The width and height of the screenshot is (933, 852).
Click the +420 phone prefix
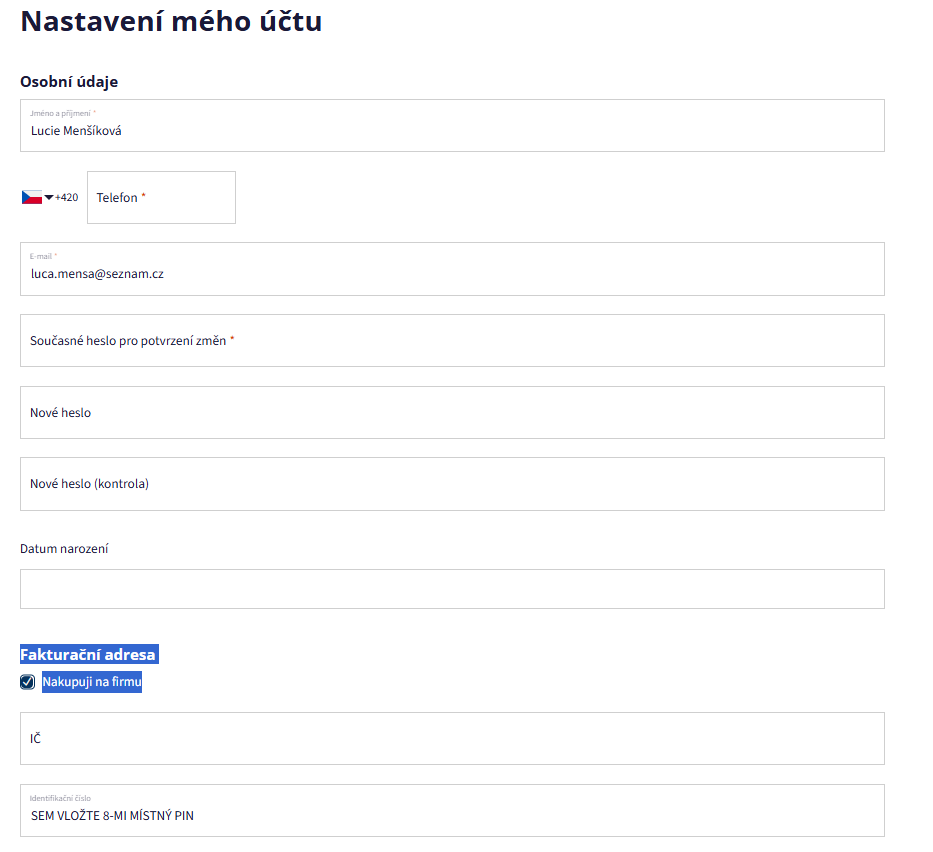pyautogui.click(x=67, y=198)
